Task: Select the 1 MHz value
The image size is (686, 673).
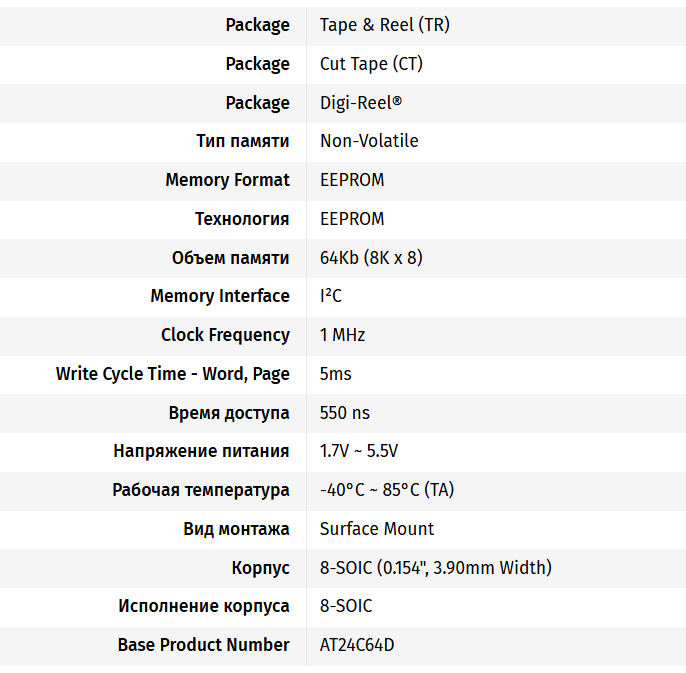Action: [x=342, y=335]
